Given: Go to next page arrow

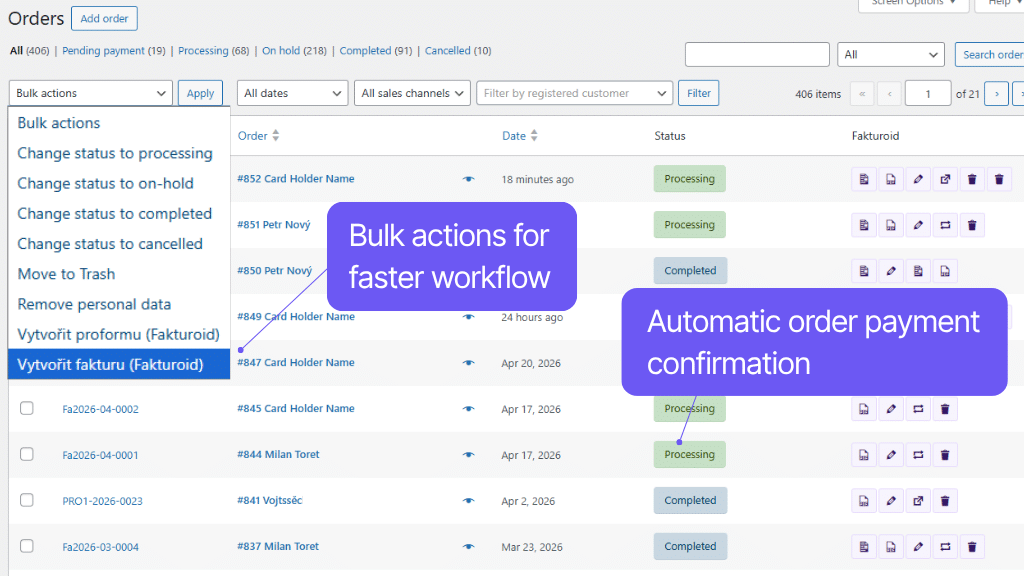Looking at the screenshot, I should [997, 94].
